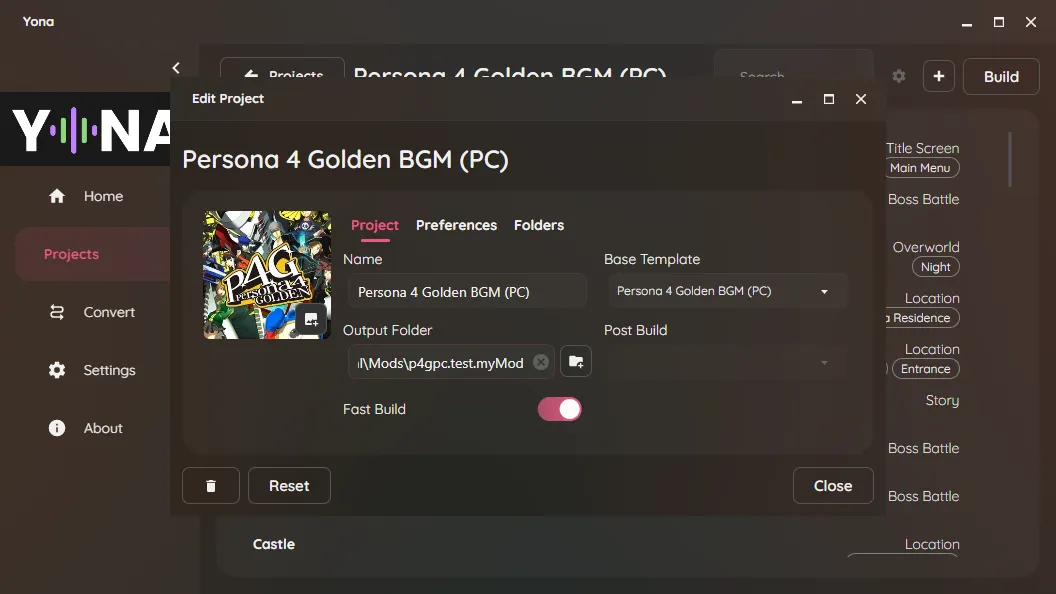Click the Close button in Edit Project
Image resolution: width=1056 pixels, height=594 pixels.
point(833,486)
